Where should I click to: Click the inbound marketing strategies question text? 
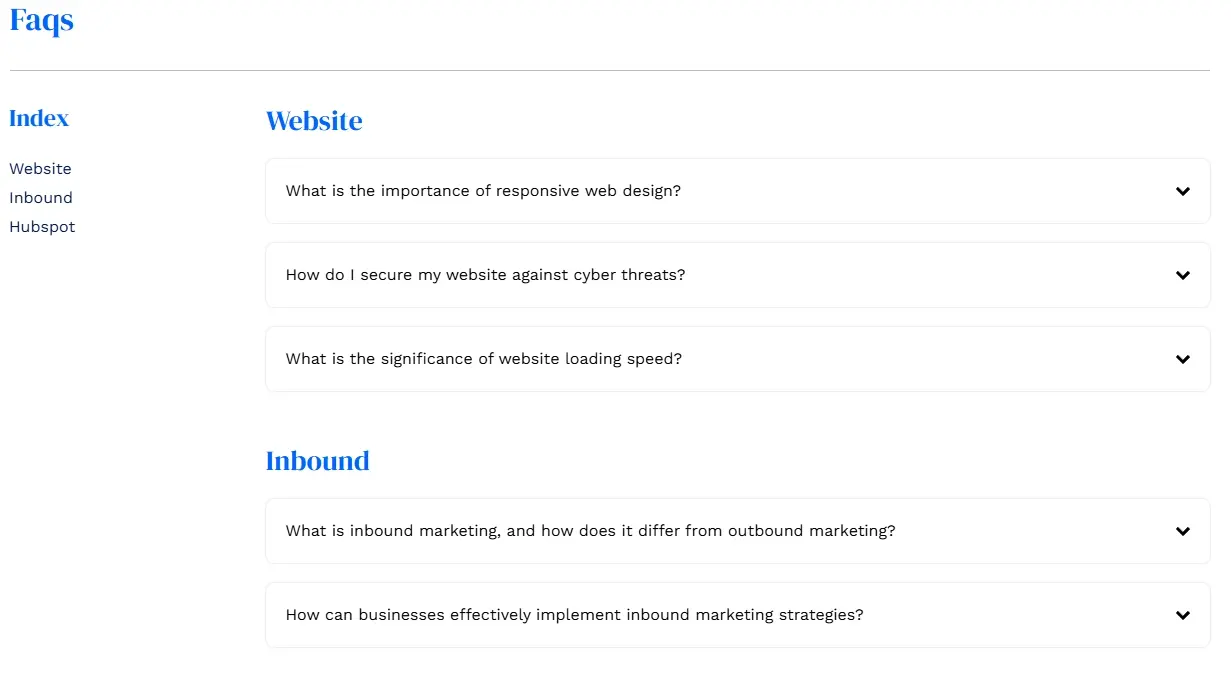click(x=573, y=615)
